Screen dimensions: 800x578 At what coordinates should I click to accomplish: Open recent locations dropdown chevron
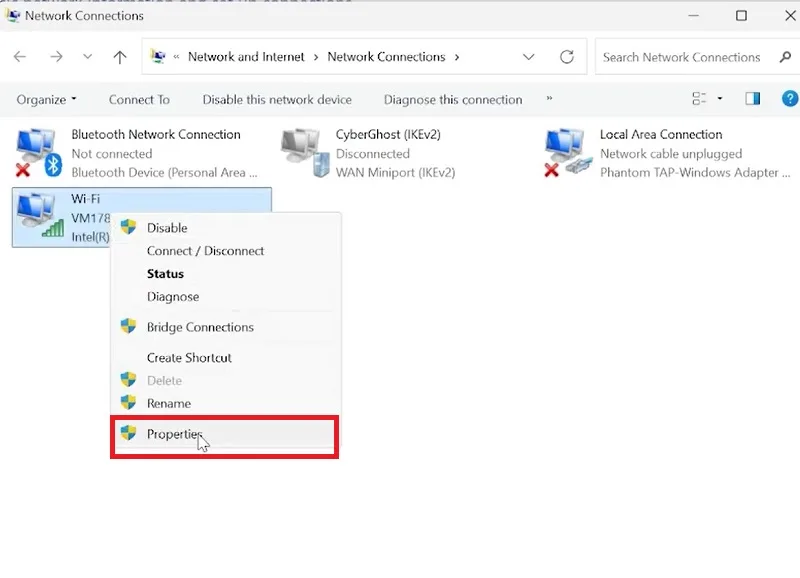click(88, 57)
